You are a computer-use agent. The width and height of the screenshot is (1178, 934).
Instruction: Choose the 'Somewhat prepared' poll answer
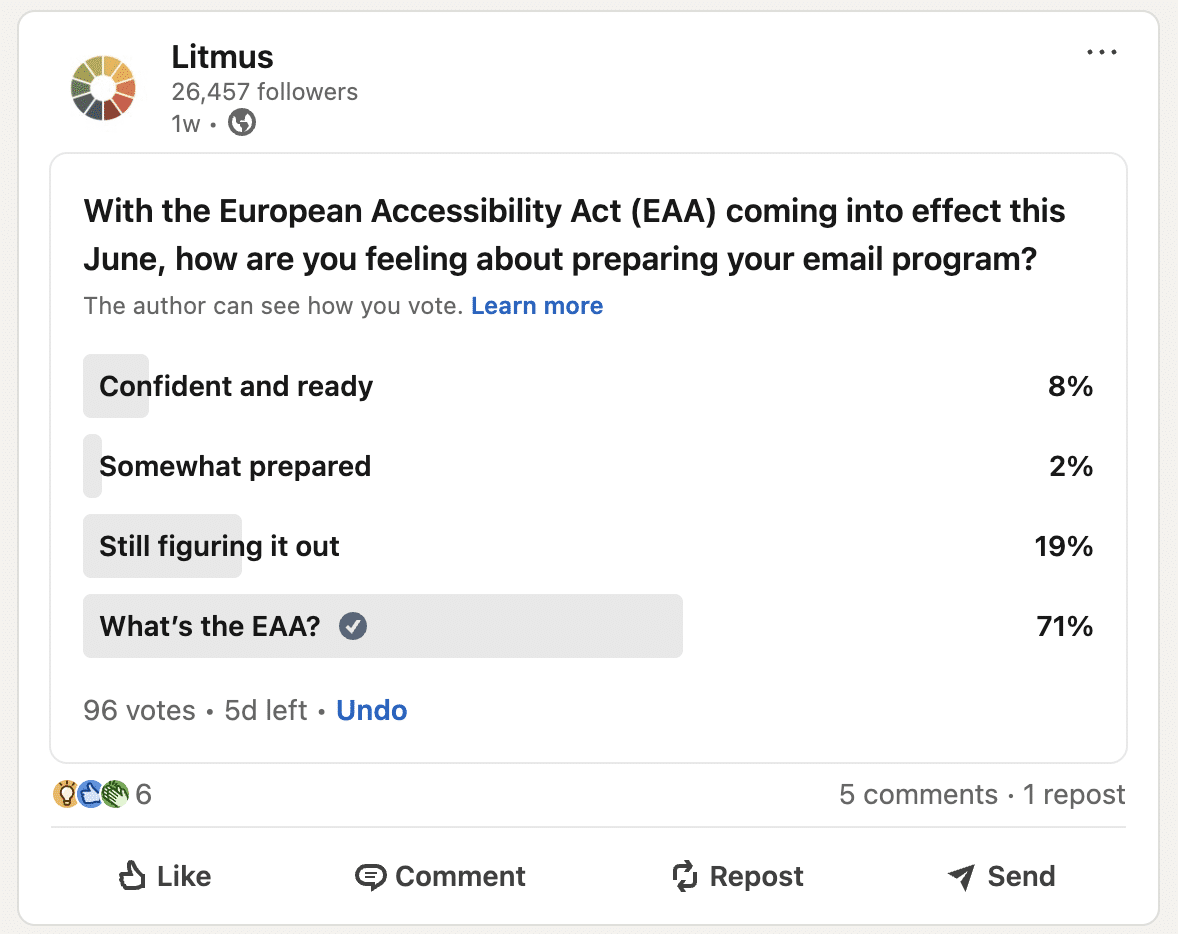click(x=234, y=466)
